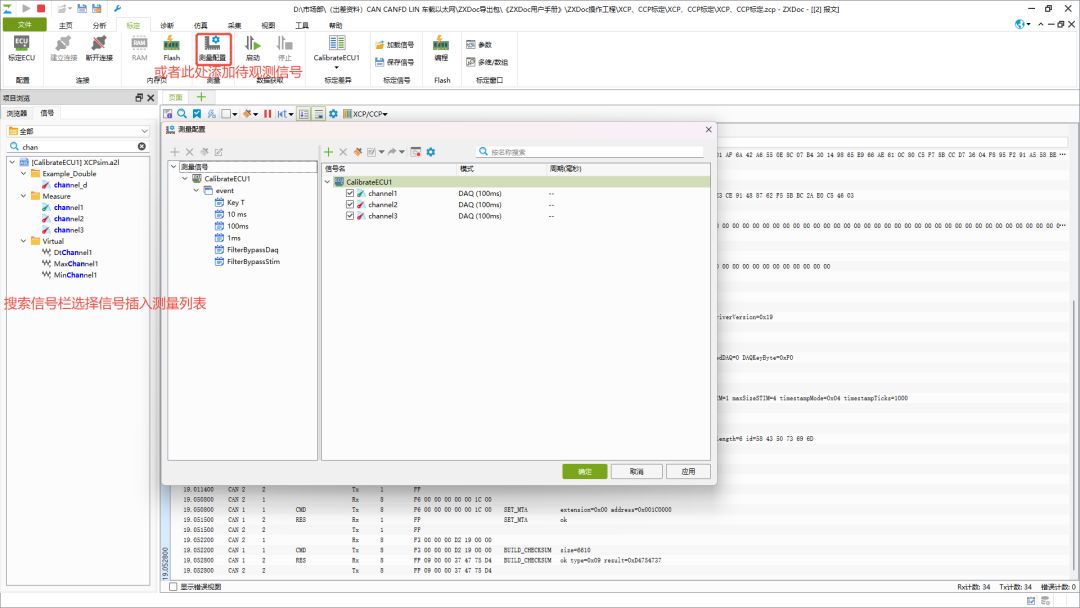Open the 测量配置 measurement configuration ribbon icon
The image size is (1080, 608).
[213, 48]
